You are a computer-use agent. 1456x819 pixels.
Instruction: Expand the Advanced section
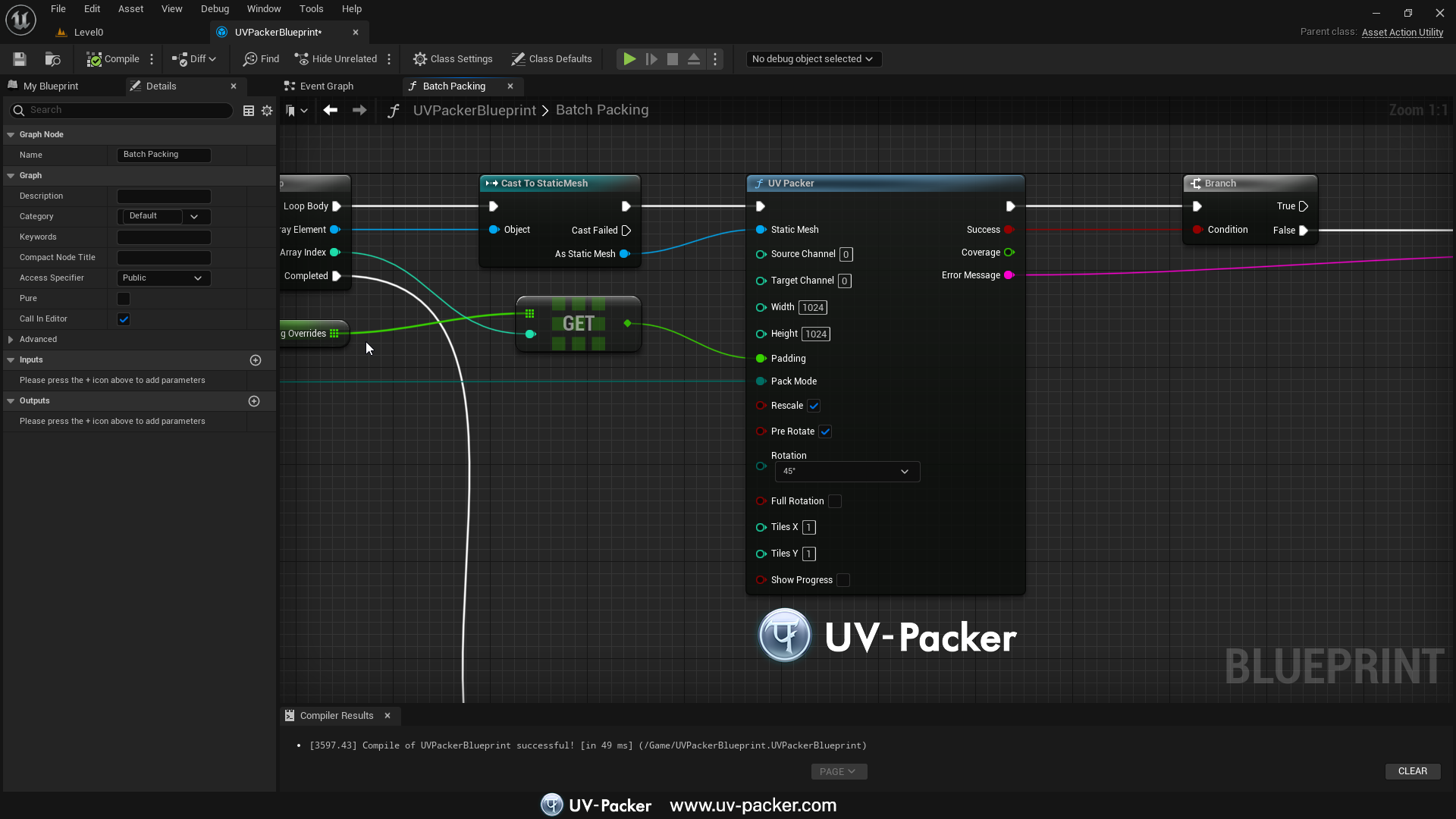(x=11, y=340)
